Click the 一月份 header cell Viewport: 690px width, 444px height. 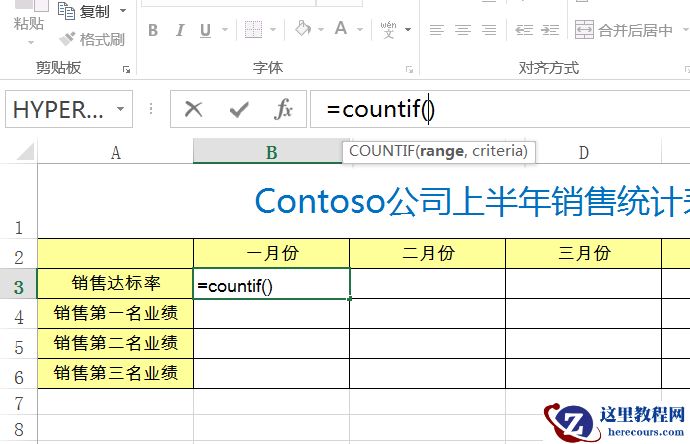pos(272,253)
